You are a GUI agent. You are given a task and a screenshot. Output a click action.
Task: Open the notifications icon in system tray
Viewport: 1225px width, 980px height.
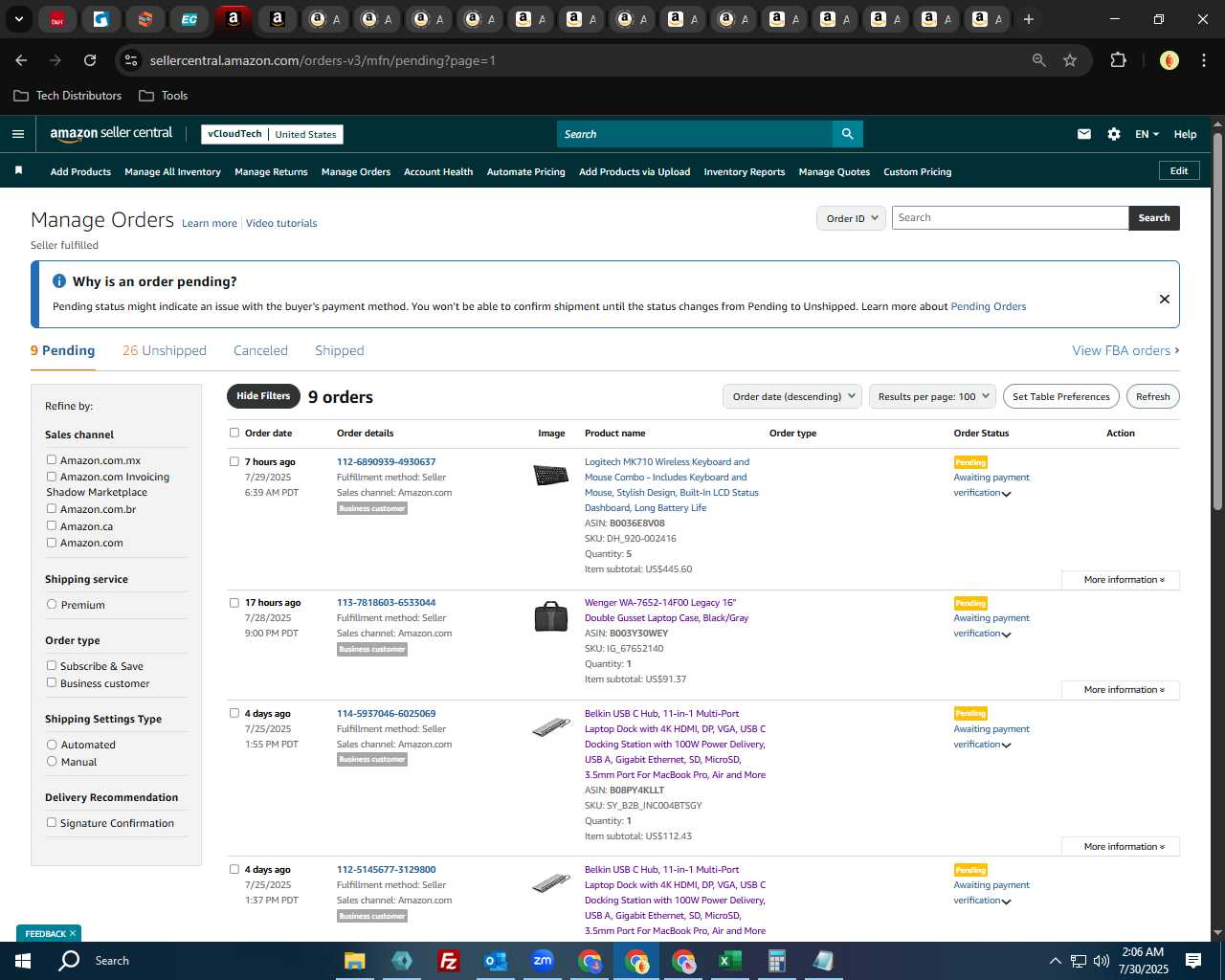click(x=1193, y=961)
